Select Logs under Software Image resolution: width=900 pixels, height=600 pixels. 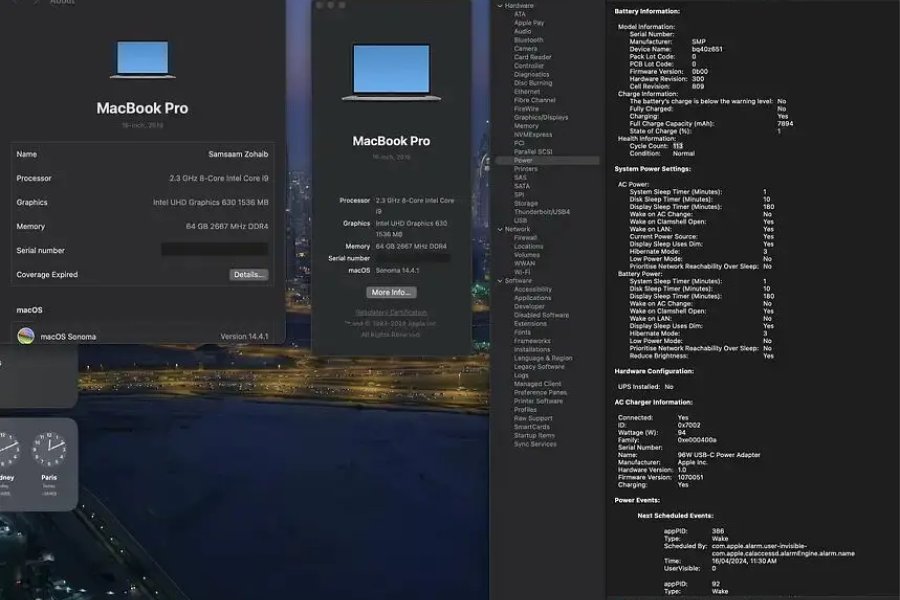pyautogui.click(x=521, y=376)
